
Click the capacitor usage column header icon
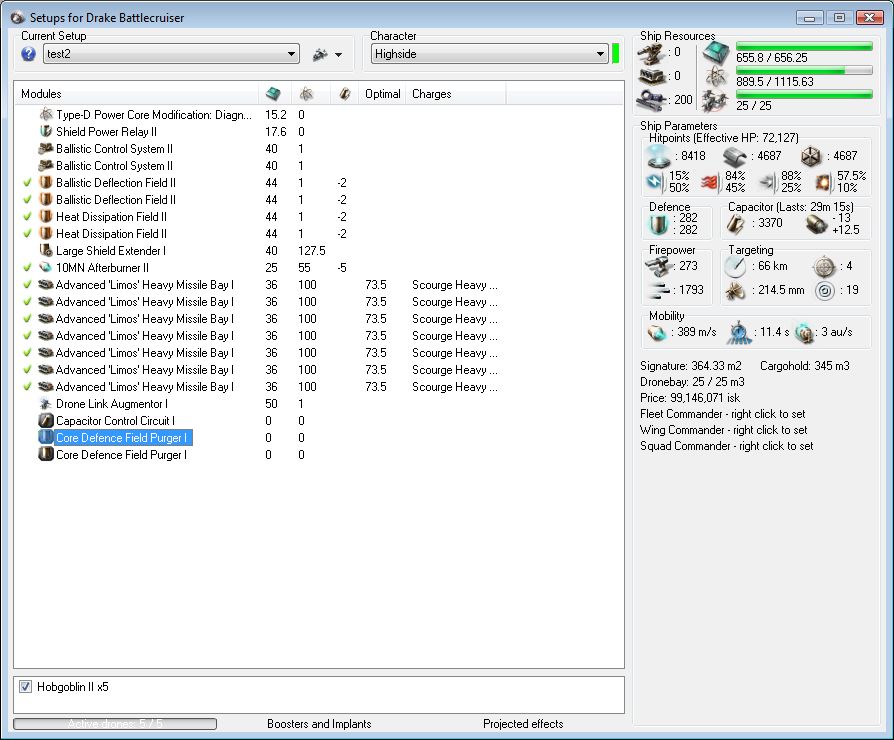(344, 93)
